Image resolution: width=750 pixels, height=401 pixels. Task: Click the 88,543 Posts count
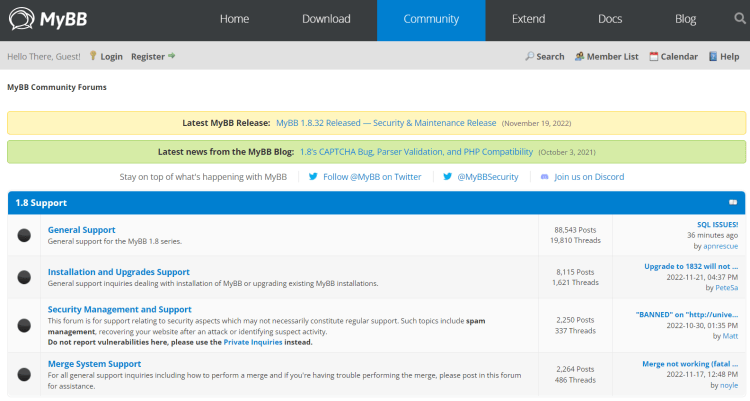click(x=575, y=230)
